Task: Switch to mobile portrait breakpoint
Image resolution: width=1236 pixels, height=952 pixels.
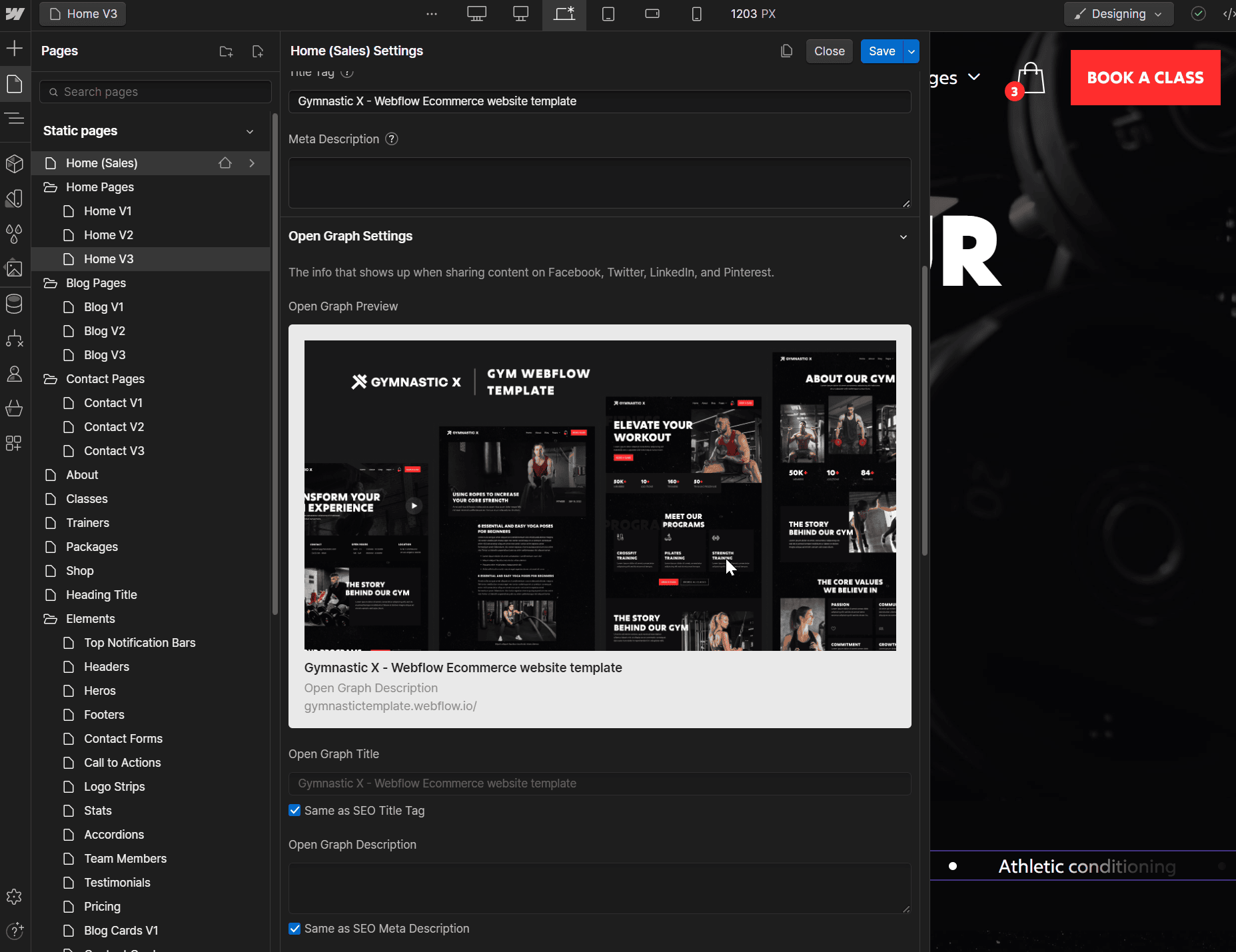Action: tap(696, 14)
